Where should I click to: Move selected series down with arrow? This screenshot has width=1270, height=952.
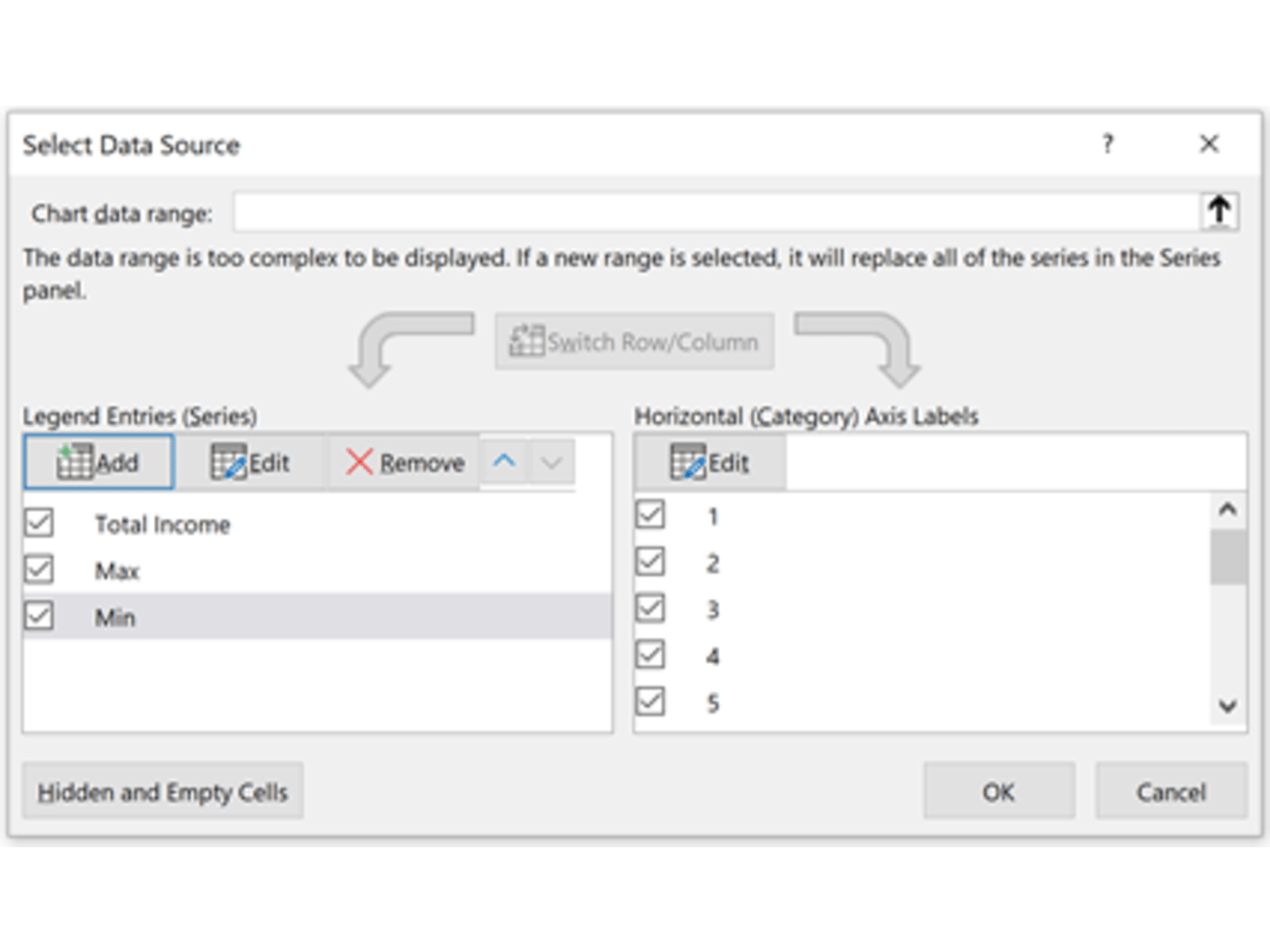(x=551, y=462)
